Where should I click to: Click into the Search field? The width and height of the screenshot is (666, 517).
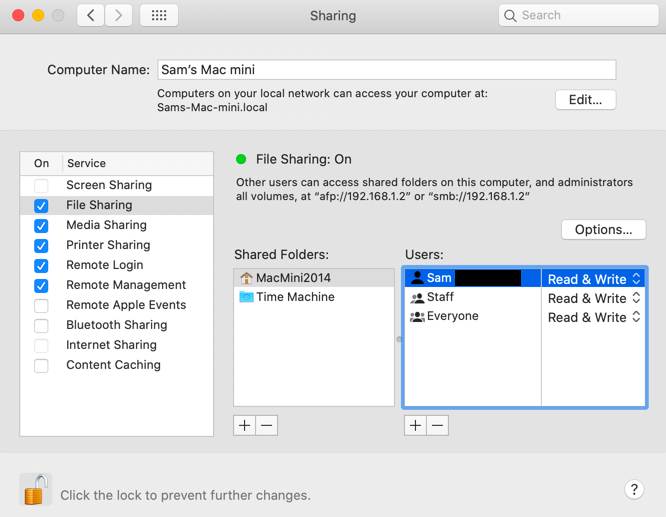579,16
